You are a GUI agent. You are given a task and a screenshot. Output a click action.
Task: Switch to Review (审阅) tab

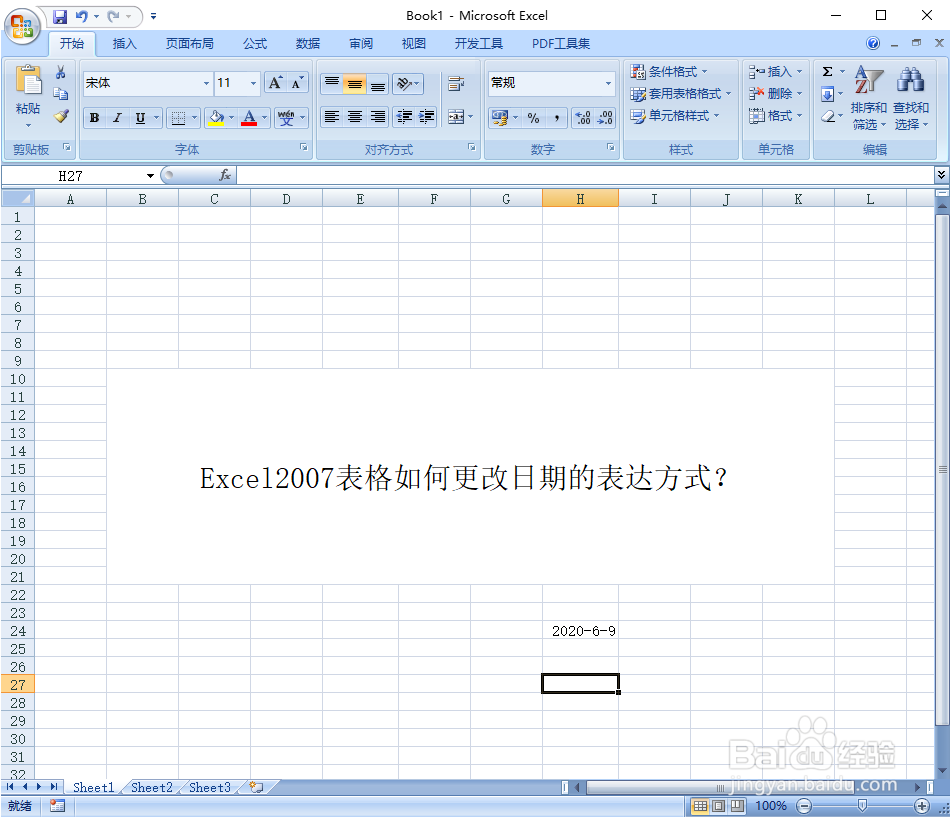point(361,44)
